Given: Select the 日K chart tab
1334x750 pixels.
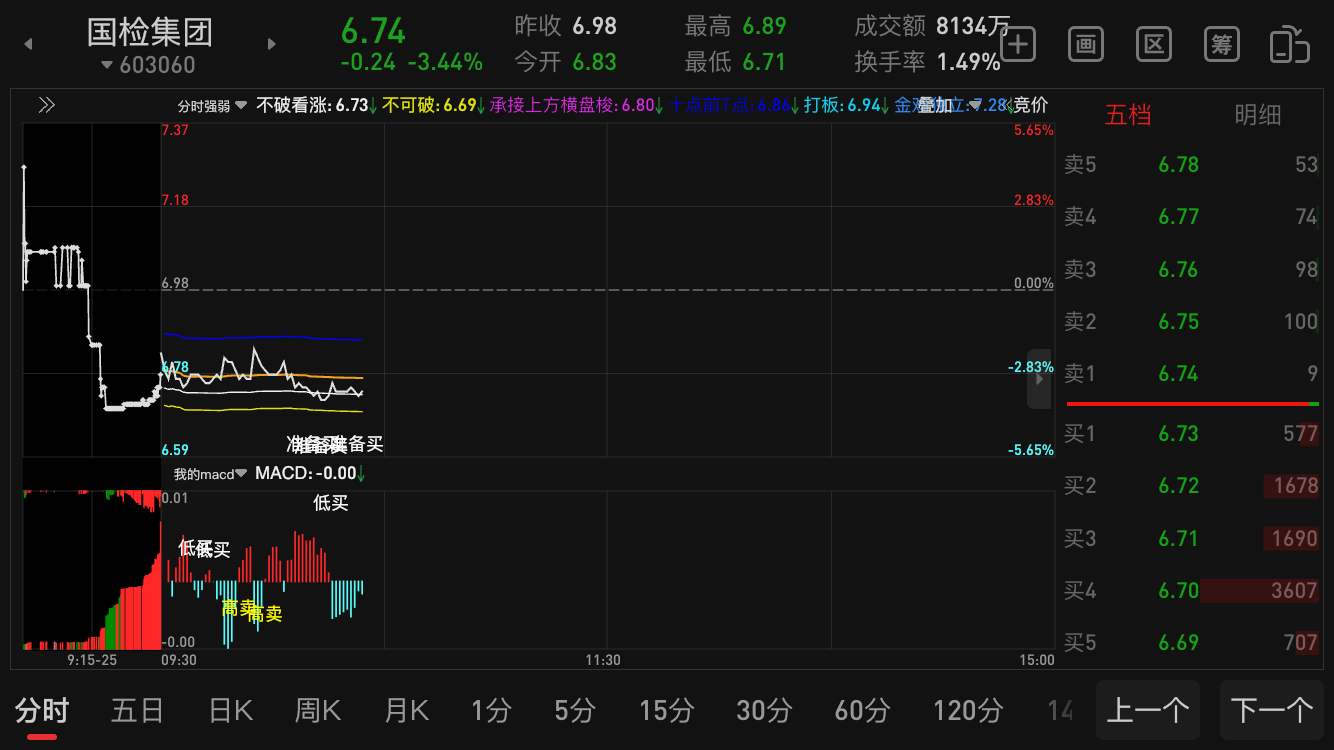Looking at the screenshot, I should (231, 711).
